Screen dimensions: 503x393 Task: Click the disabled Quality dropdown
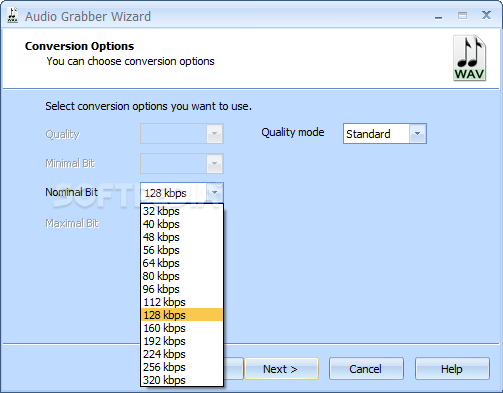pos(182,134)
